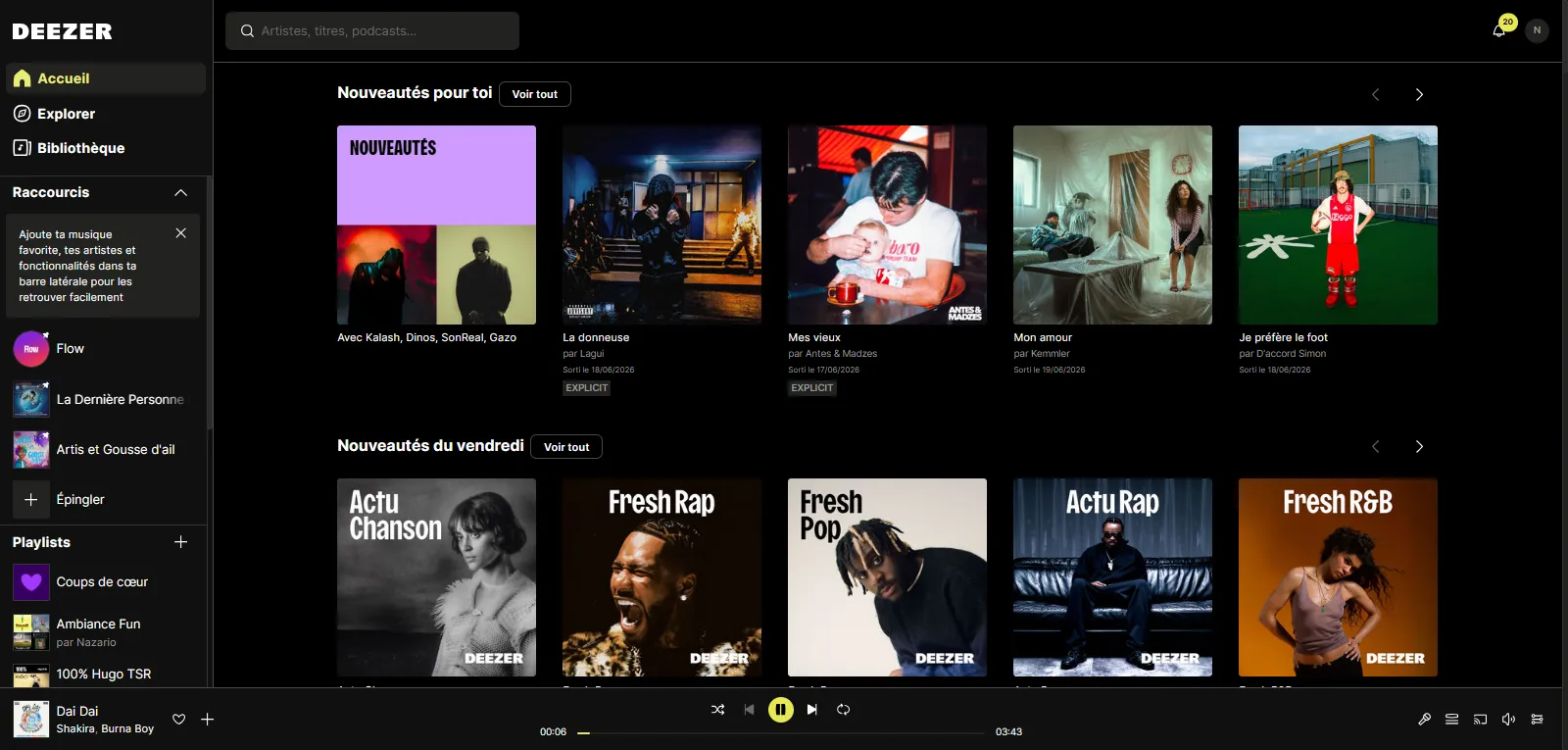Click the Bibliothèque library icon
Image resolution: width=1568 pixels, height=750 pixels.
pyautogui.click(x=23, y=148)
